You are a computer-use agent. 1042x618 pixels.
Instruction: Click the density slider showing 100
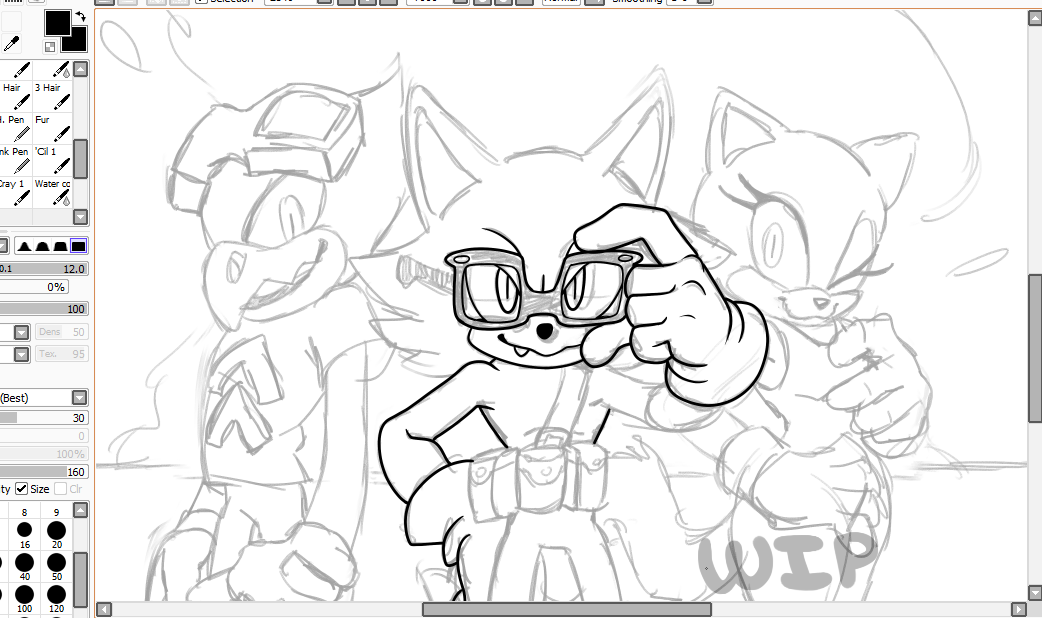point(43,309)
